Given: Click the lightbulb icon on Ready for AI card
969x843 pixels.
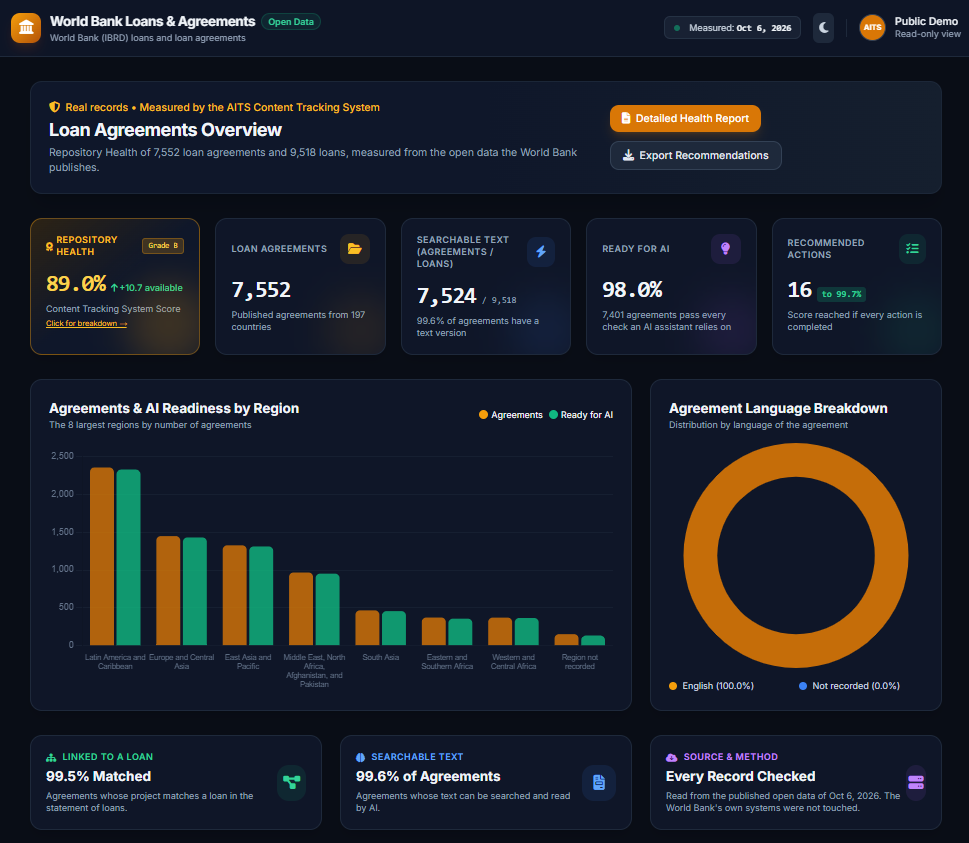Looking at the screenshot, I should click(x=726, y=249).
